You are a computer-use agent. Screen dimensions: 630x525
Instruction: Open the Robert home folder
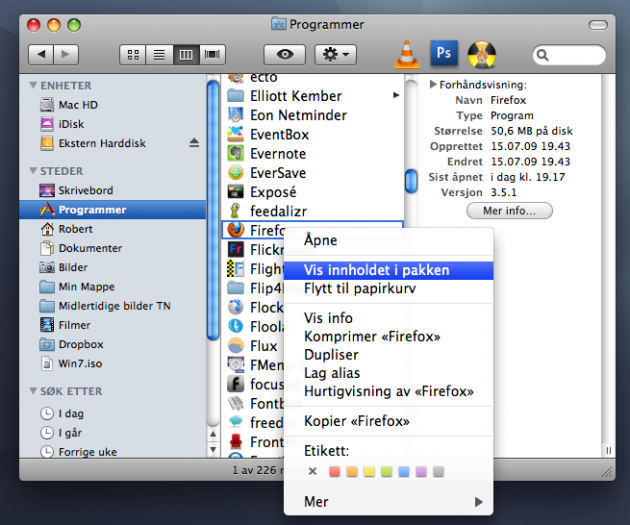coord(112,229)
